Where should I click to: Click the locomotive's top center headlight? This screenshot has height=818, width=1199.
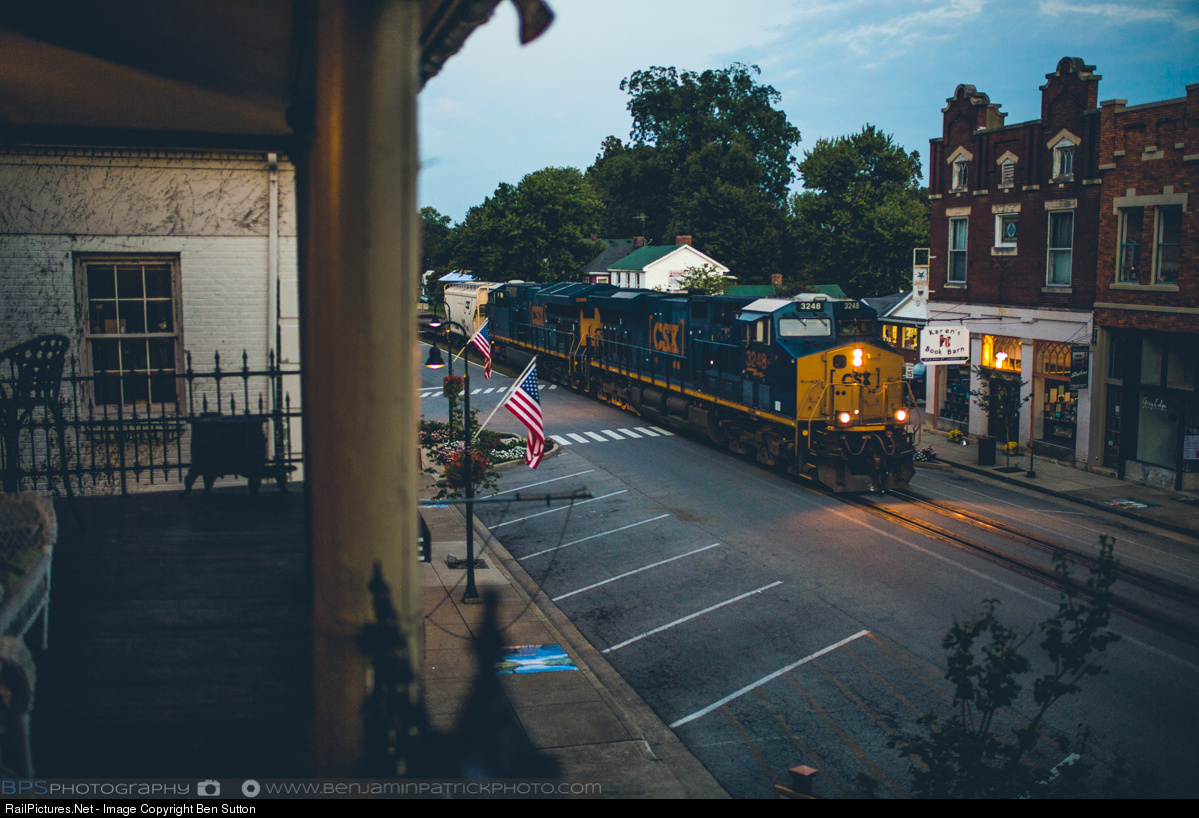(856, 356)
